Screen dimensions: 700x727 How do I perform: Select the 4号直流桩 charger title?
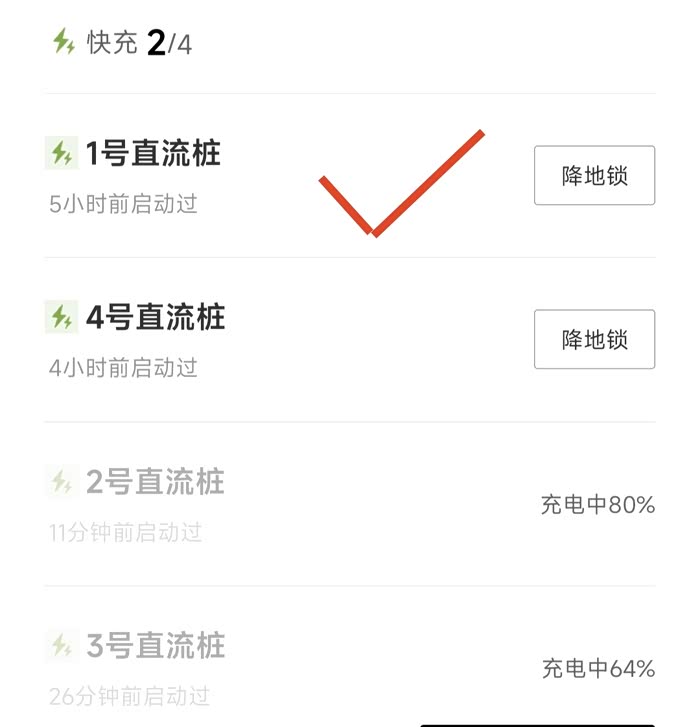pos(155,317)
